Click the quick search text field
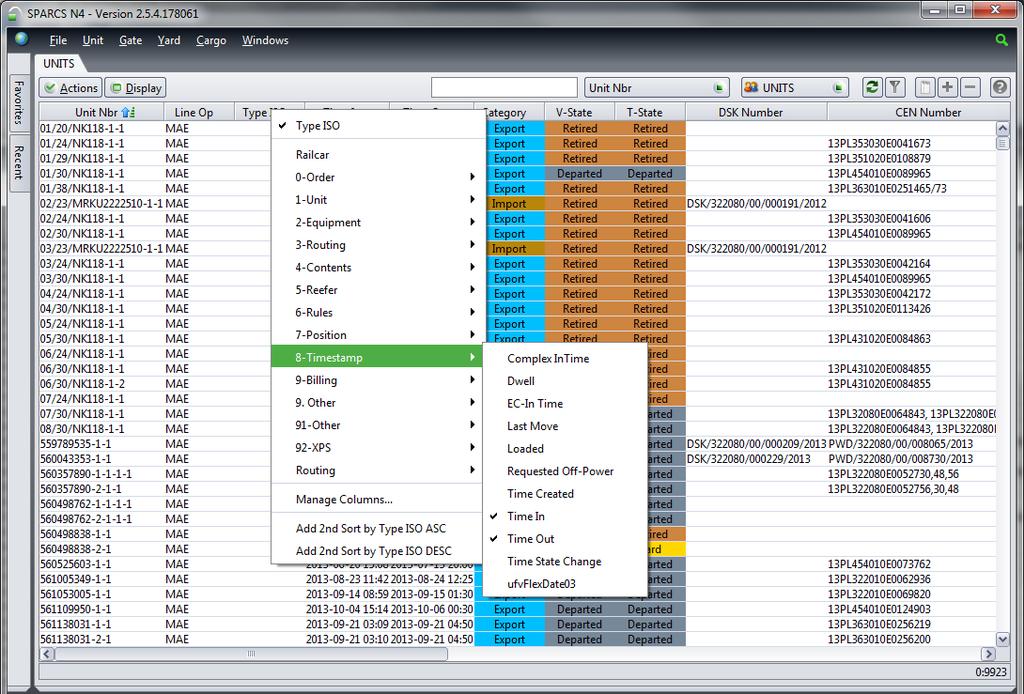This screenshot has width=1024, height=694. point(504,87)
